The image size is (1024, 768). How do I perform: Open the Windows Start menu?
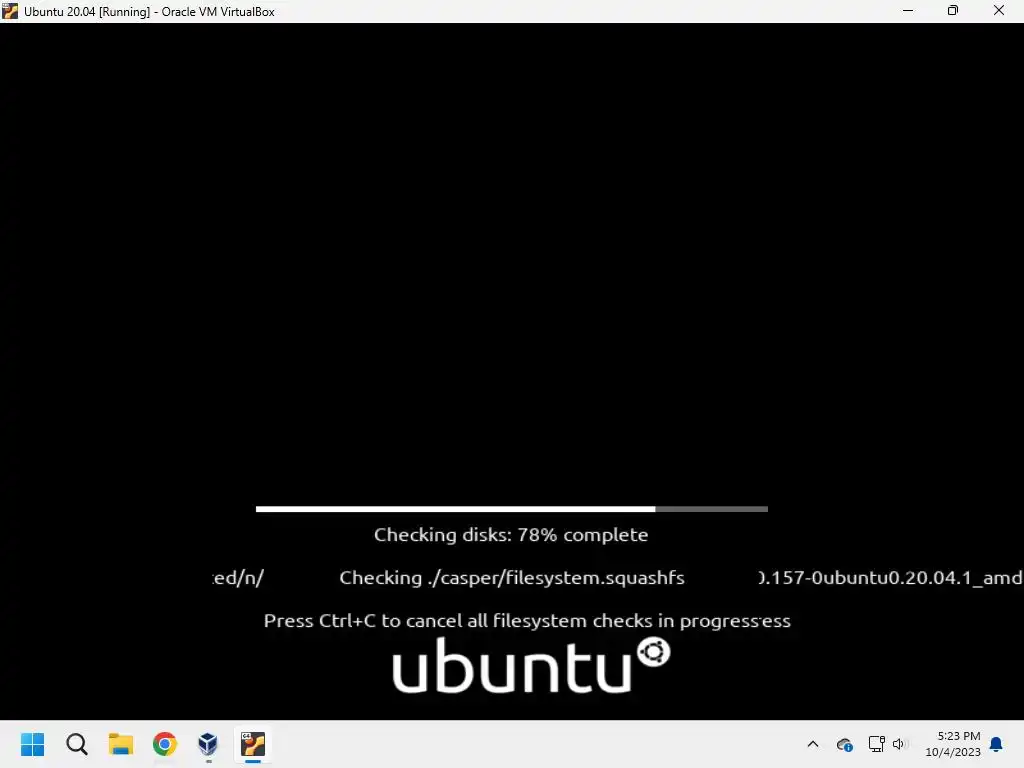click(x=32, y=744)
